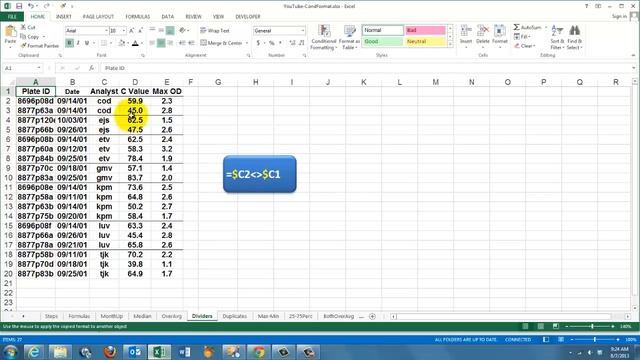The width and height of the screenshot is (640, 360).
Task: Click Decrease Indent icon
Action: coord(182,43)
